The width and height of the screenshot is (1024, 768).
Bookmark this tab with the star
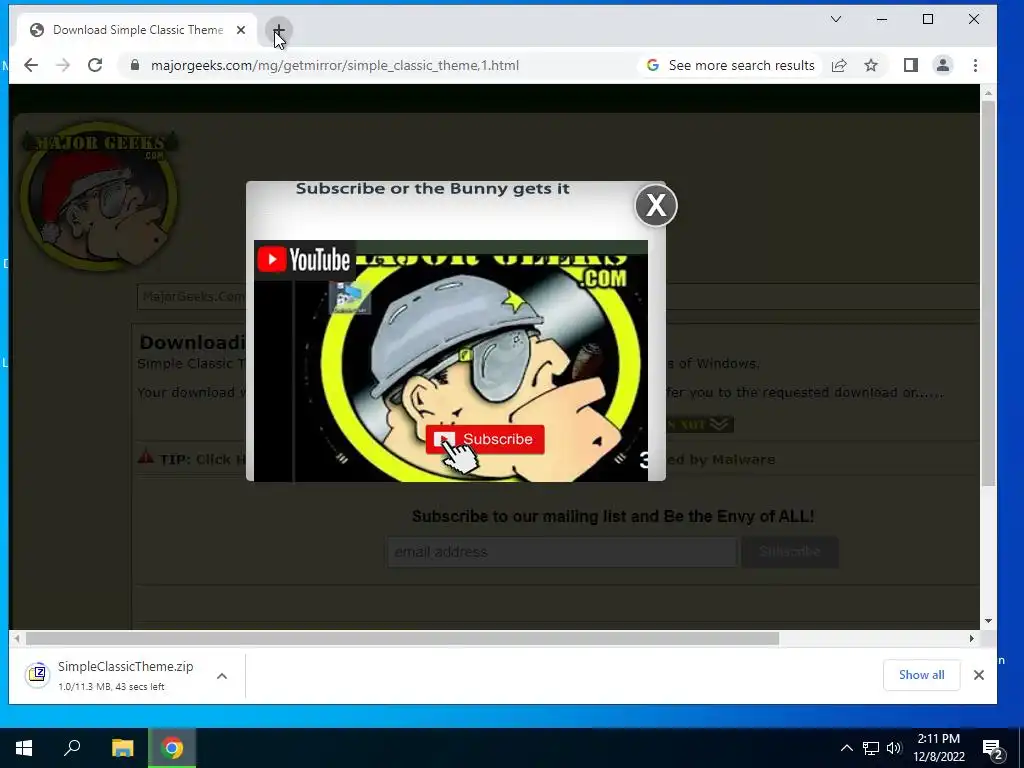871,65
